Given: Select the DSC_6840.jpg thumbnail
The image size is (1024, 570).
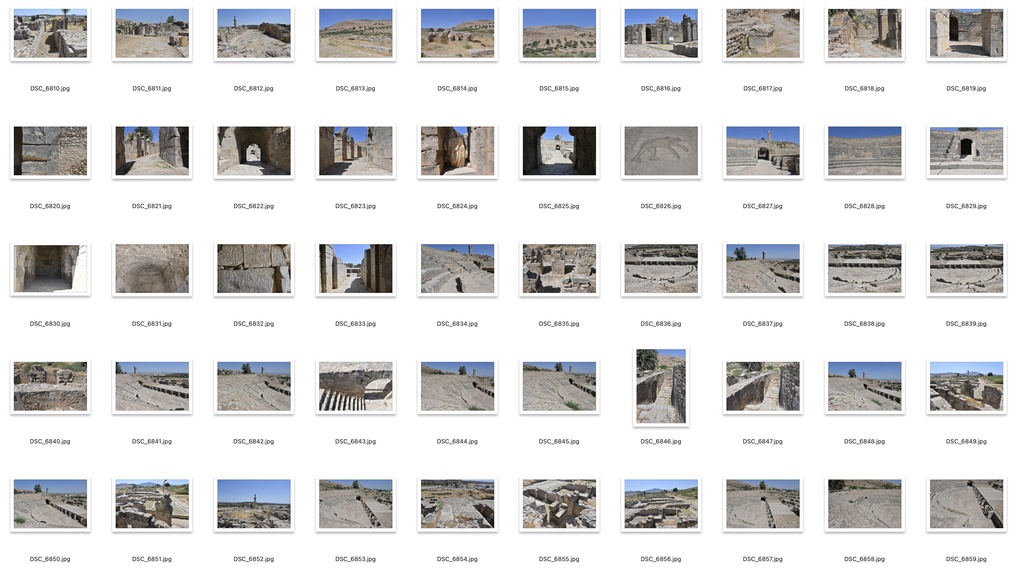Looking at the screenshot, I should coord(50,386).
